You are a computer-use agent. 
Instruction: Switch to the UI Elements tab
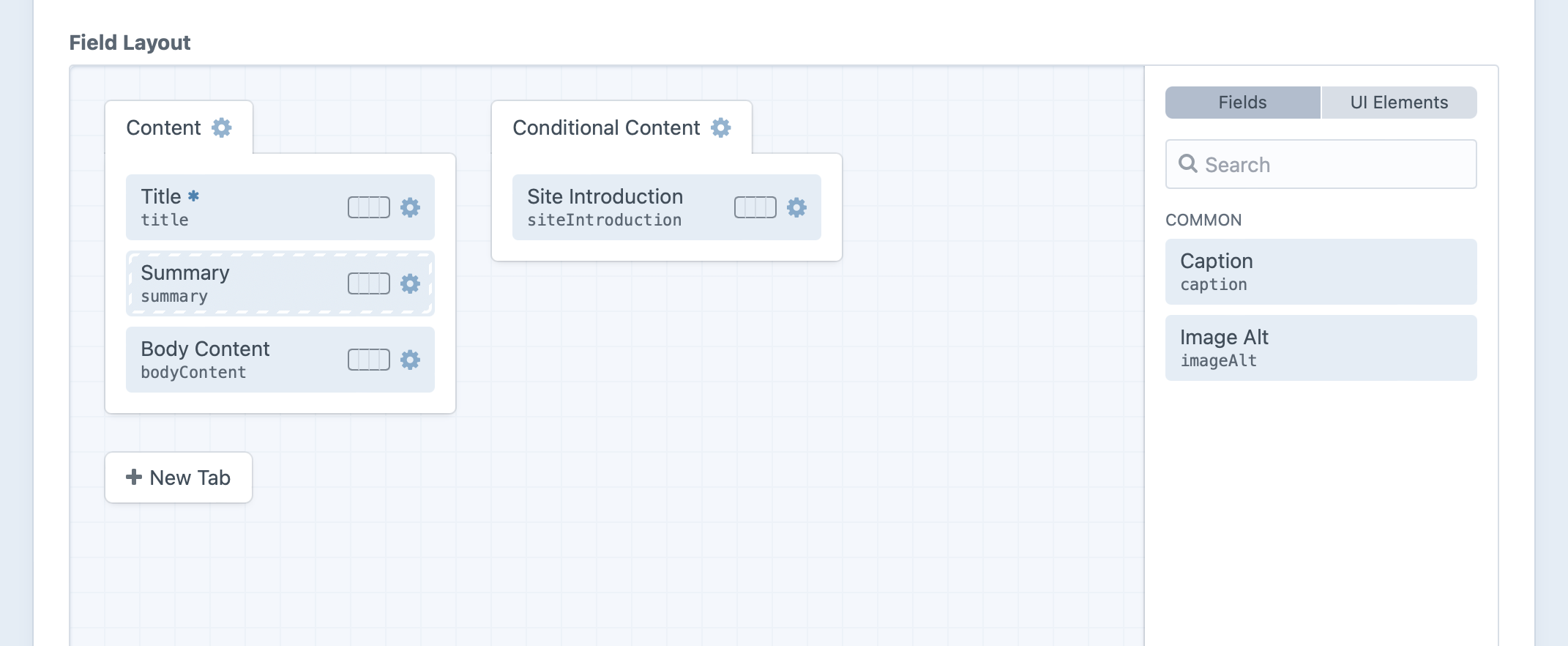[1399, 102]
